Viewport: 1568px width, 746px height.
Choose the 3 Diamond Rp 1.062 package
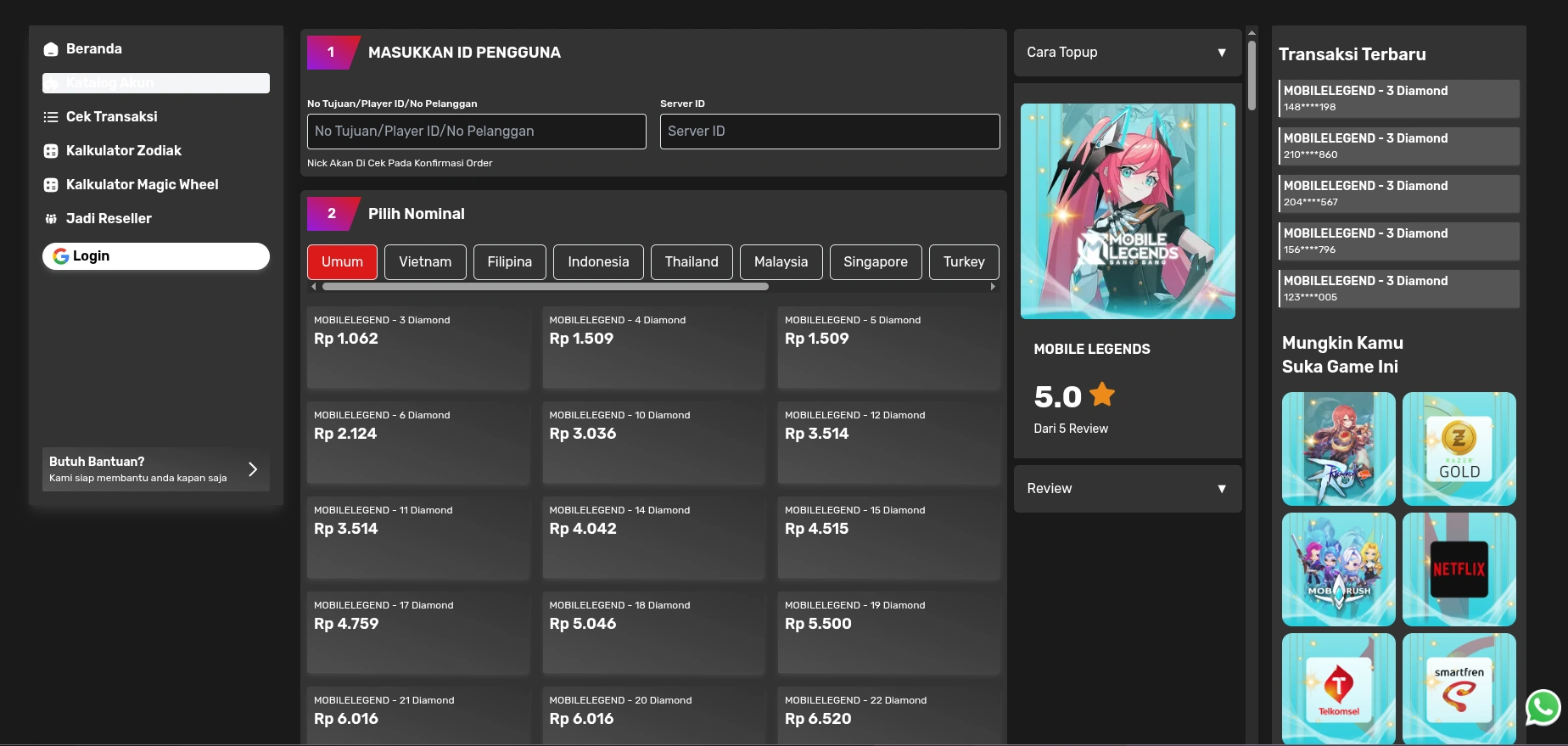coord(417,348)
